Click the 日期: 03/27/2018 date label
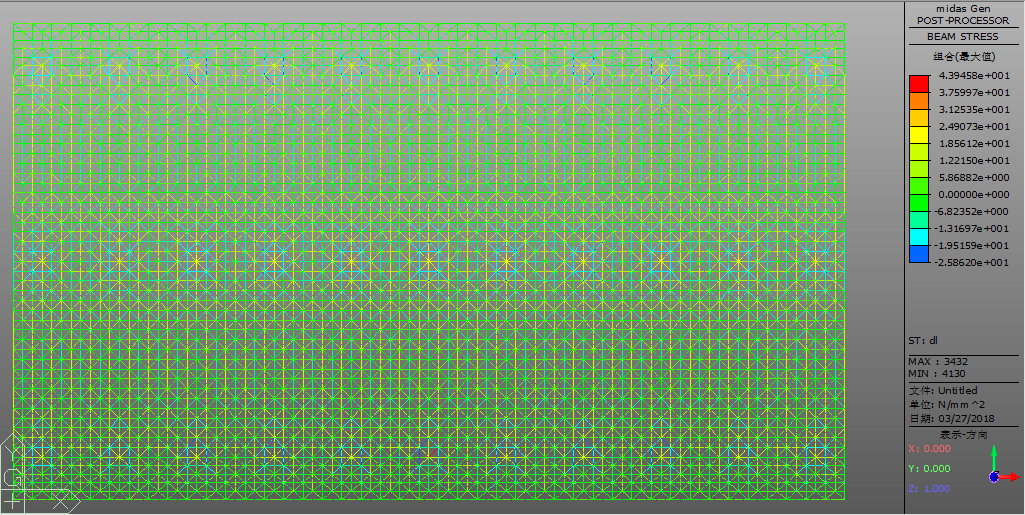The image size is (1025, 515). [951, 418]
